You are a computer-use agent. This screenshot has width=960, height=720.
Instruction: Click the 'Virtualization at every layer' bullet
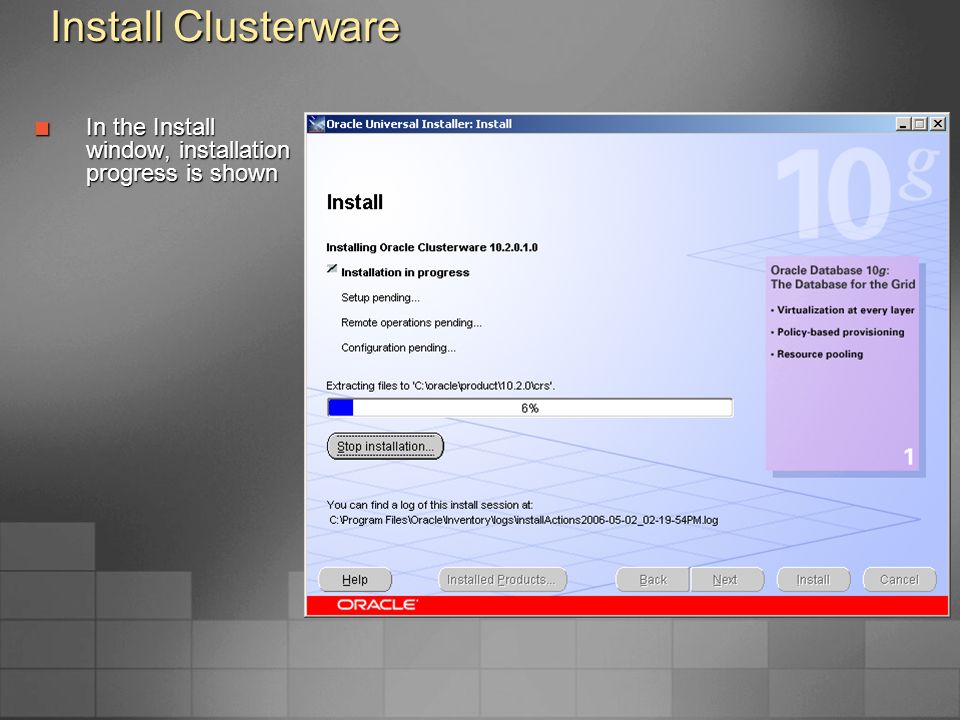coord(842,310)
